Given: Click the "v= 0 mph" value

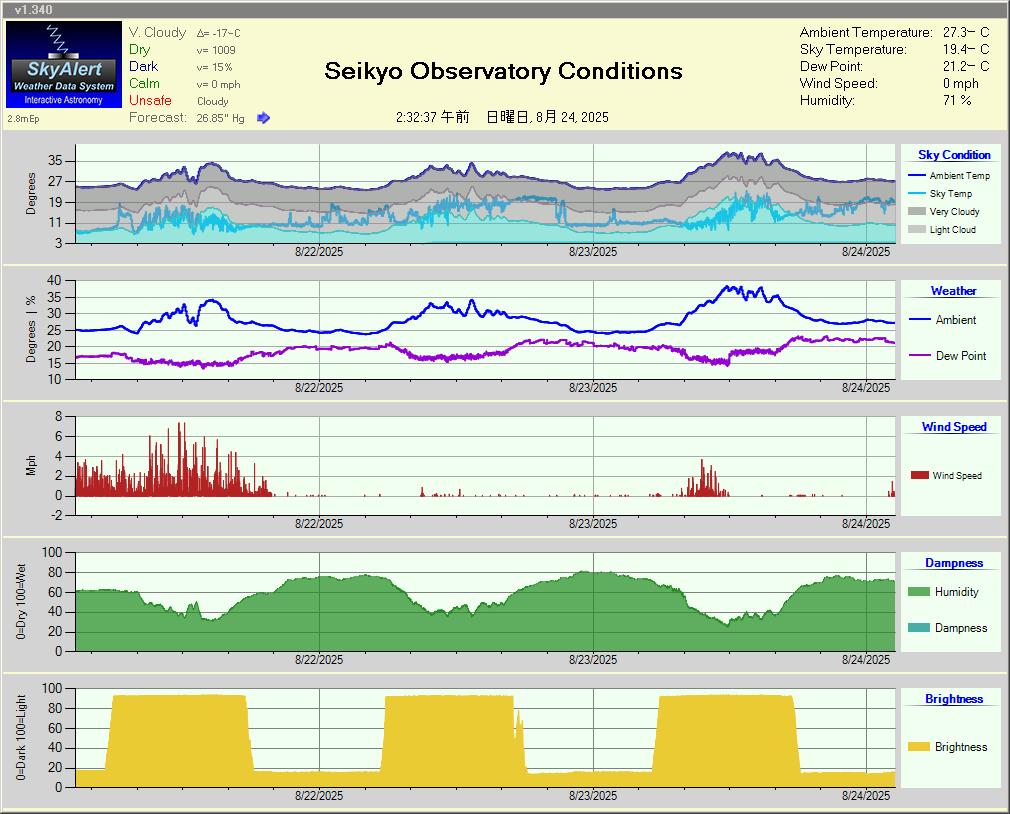Looking at the screenshot, I should [218, 84].
